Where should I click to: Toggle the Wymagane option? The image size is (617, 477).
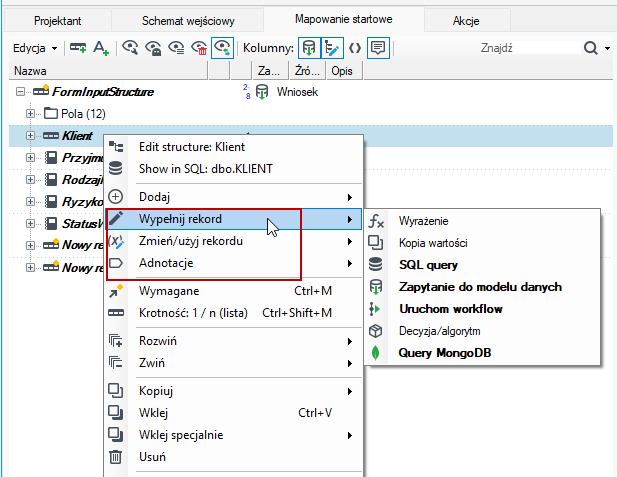coord(234,291)
